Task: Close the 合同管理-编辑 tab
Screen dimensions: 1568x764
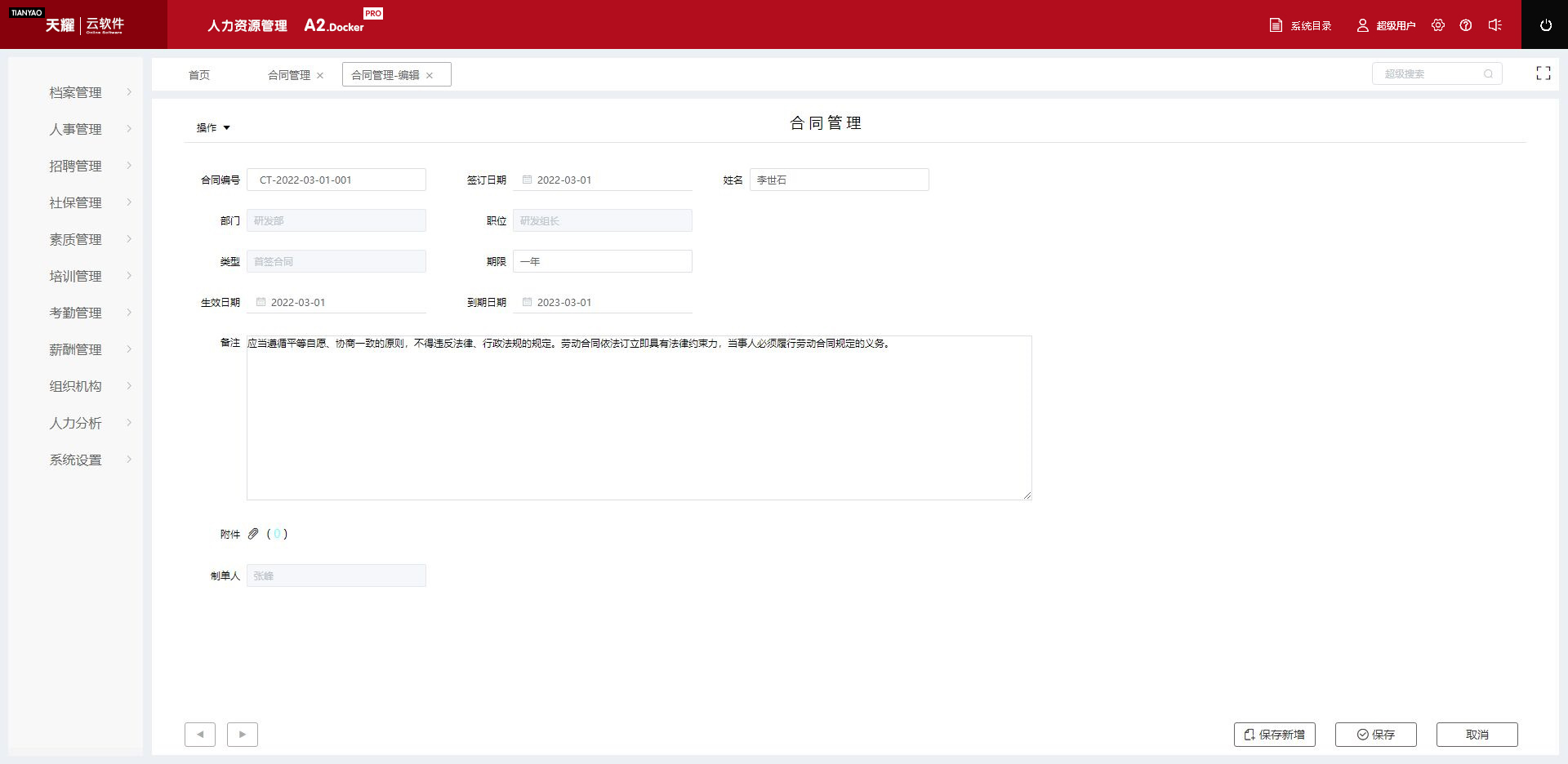Action: pos(430,76)
